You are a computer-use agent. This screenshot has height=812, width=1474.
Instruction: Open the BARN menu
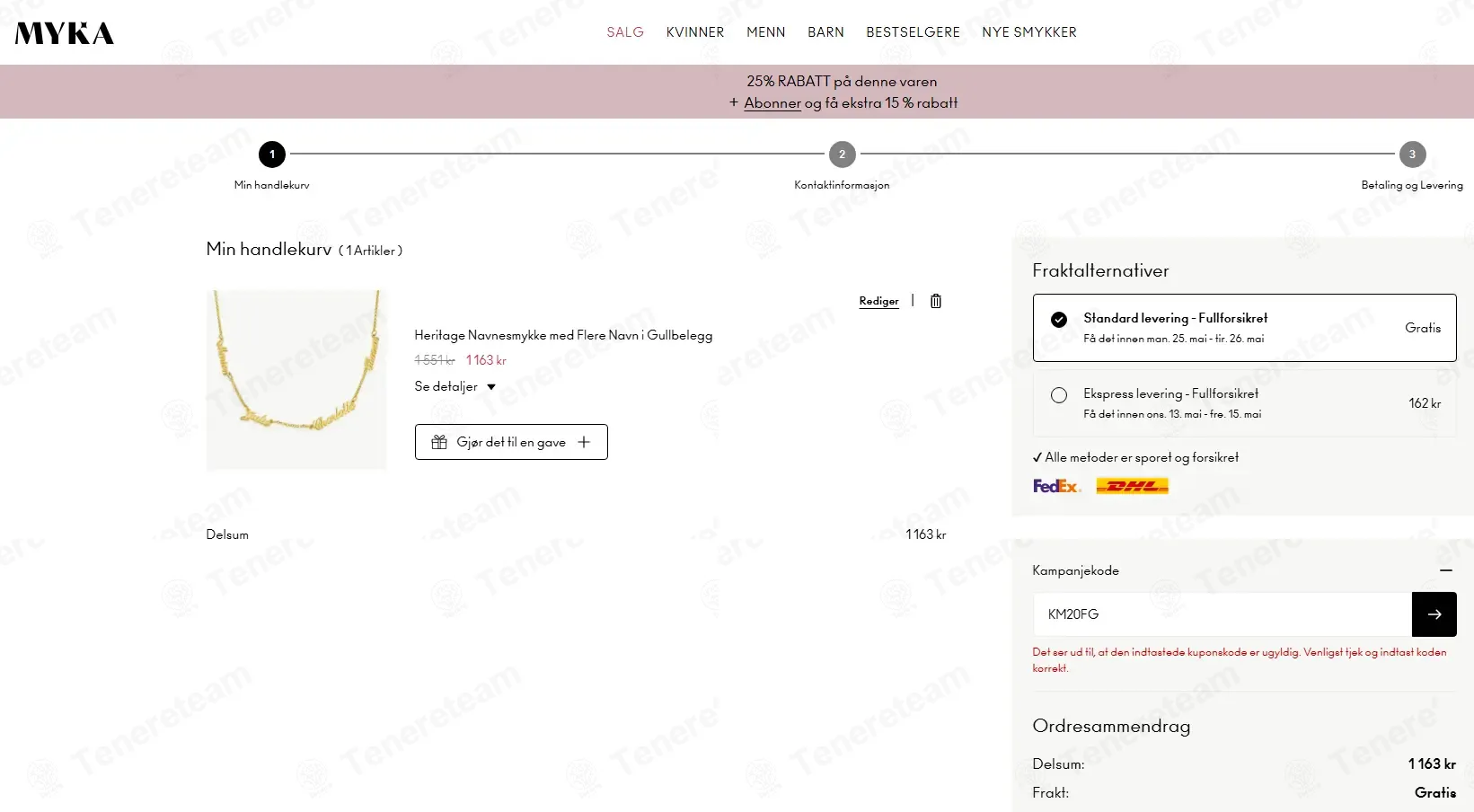(x=825, y=32)
